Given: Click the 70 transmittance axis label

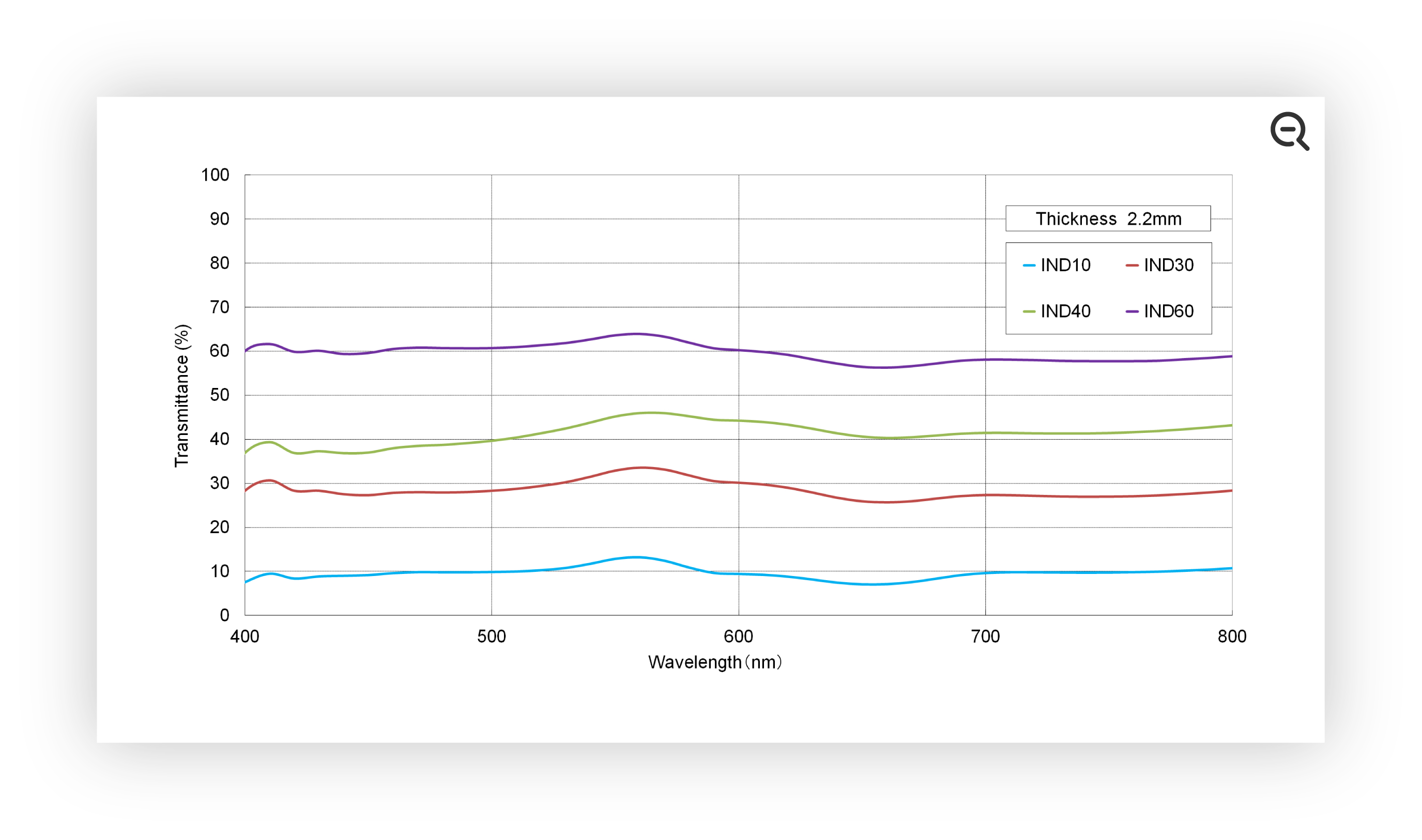Looking at the screenshot, I should pos(220,307).
